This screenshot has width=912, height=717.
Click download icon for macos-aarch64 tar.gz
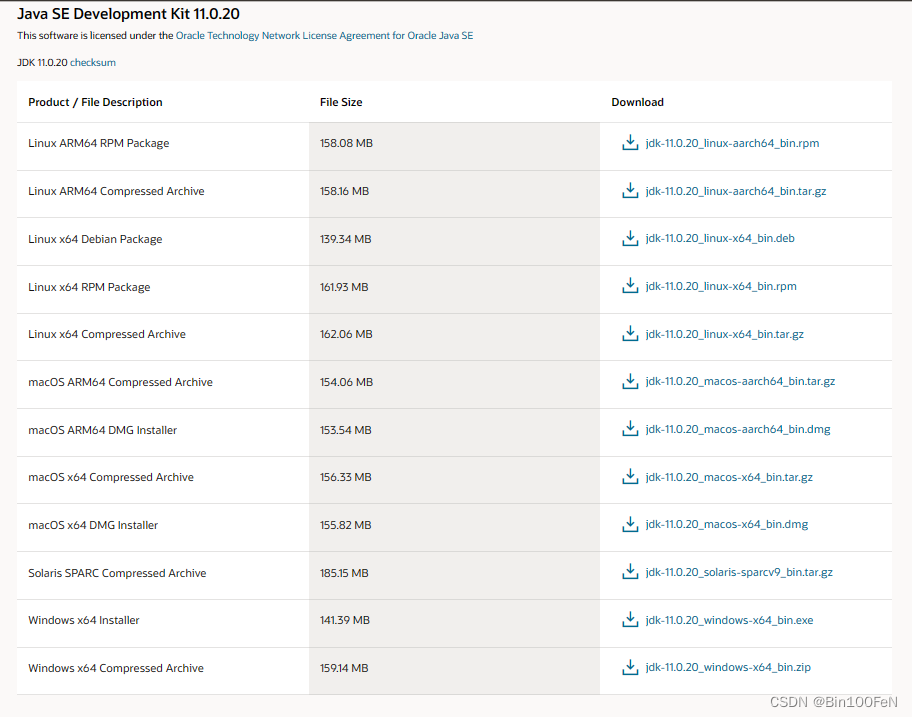630,381
